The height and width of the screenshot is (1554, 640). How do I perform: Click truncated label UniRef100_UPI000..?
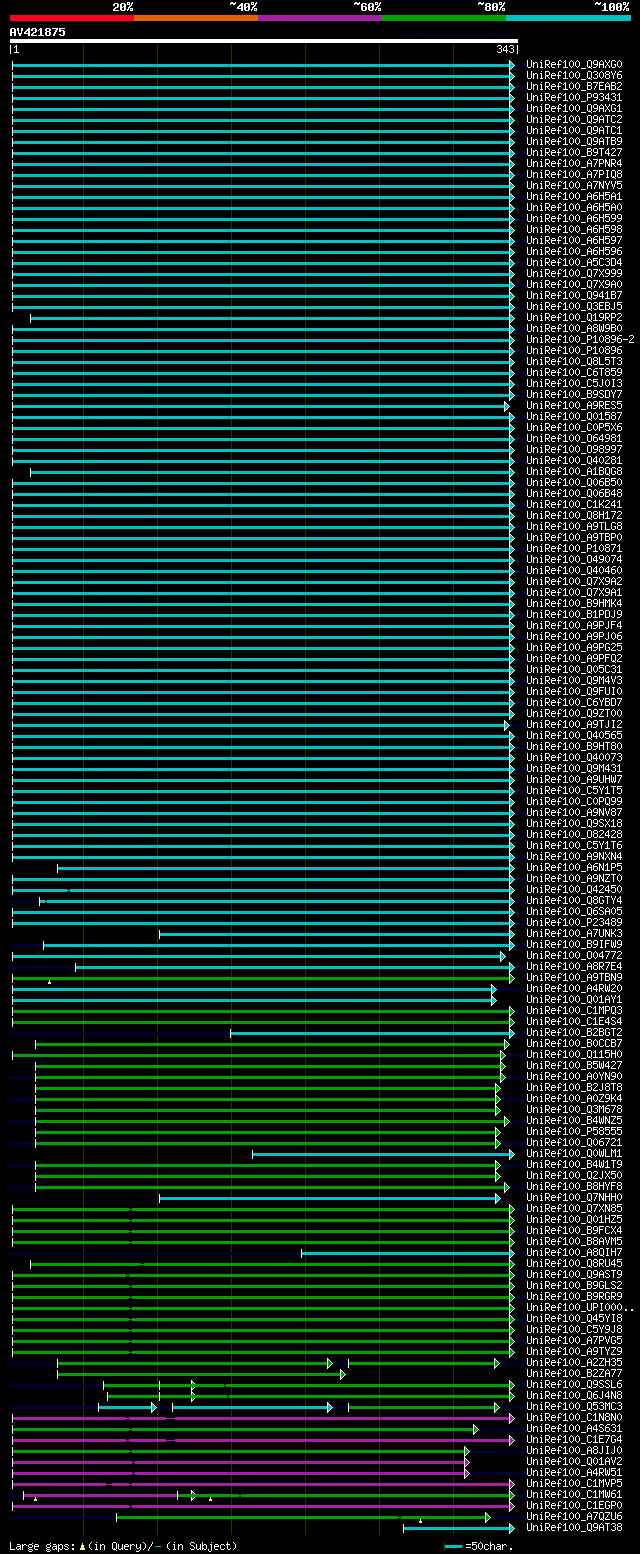(x=580, y=1308)
